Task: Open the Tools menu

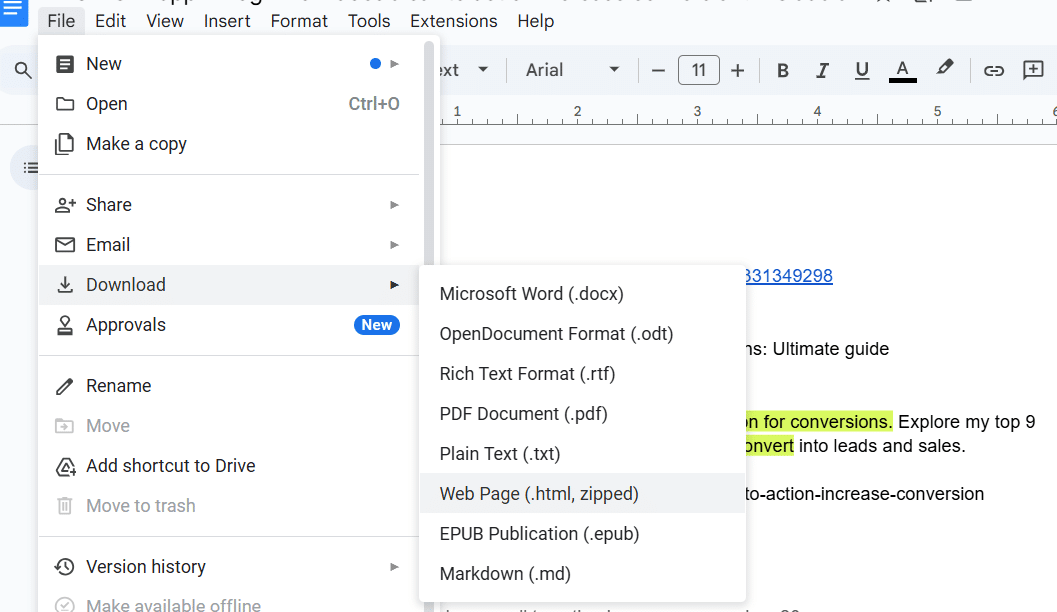Action: (x=369, y=21)
